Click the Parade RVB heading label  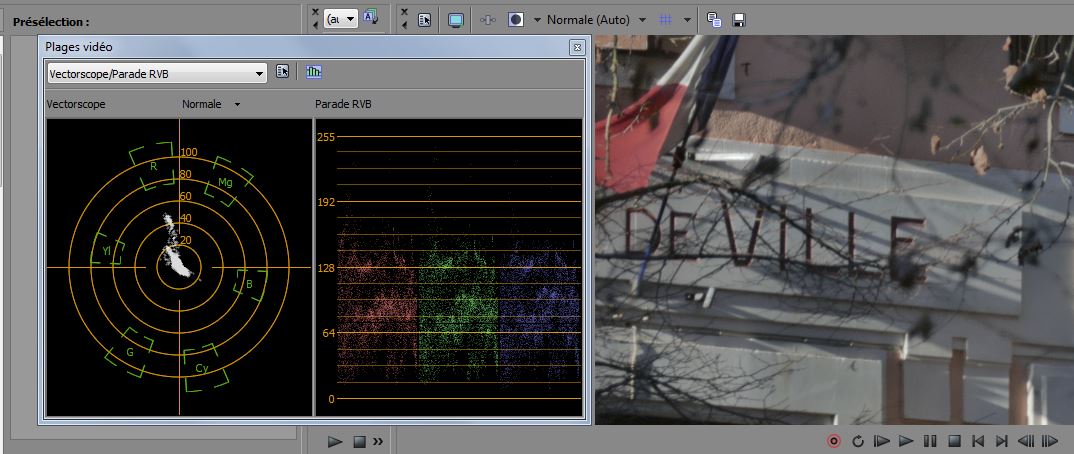(x=343, y=105)
